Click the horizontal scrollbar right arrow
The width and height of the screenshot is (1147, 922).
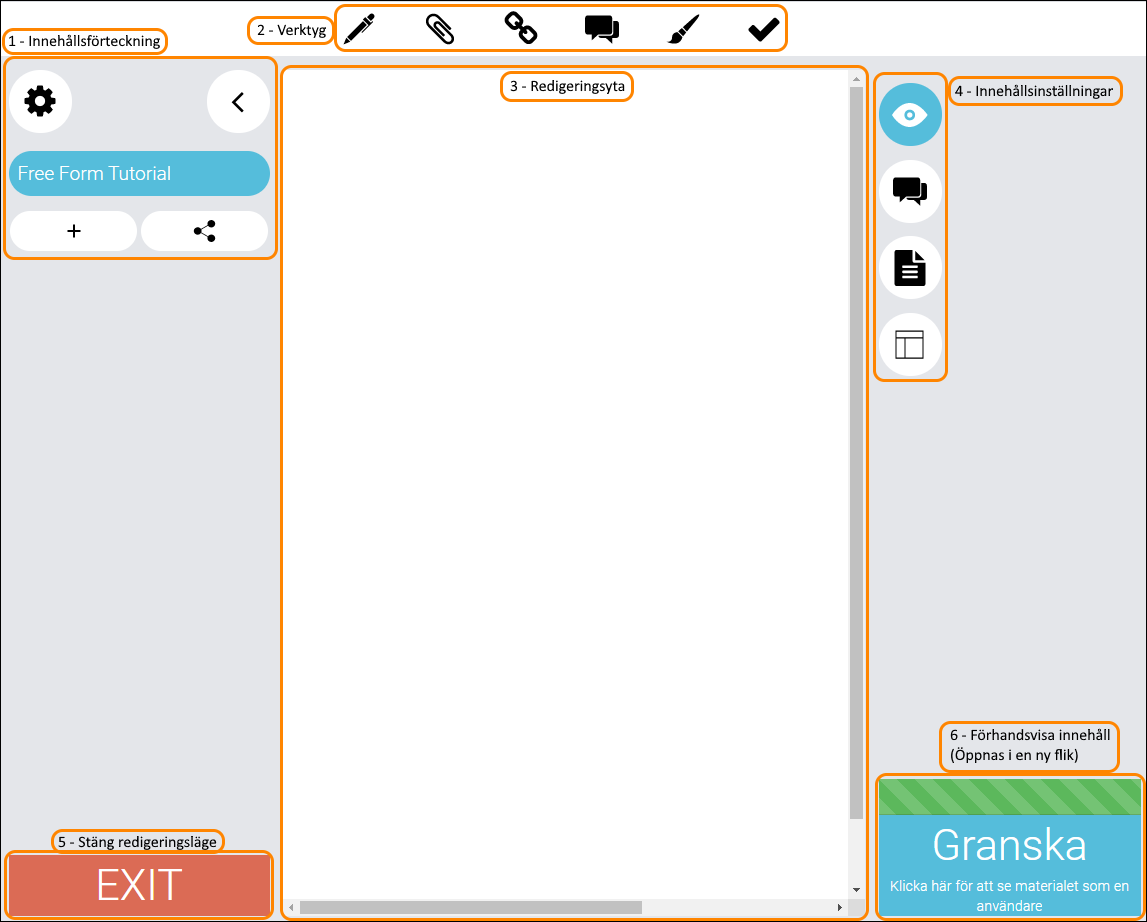(x=840, y=907)
